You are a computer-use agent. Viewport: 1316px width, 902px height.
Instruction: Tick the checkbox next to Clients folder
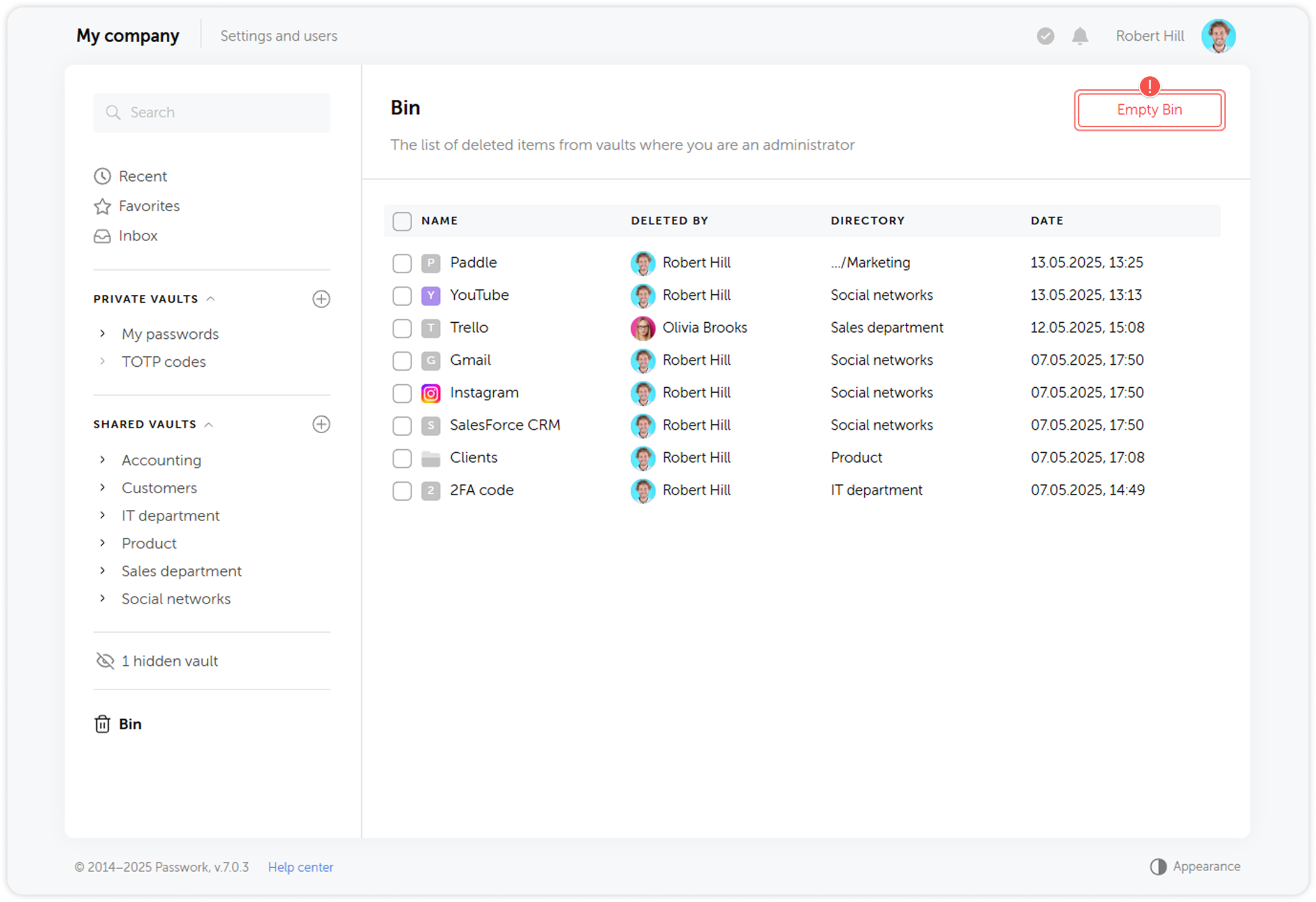(402, 458)
